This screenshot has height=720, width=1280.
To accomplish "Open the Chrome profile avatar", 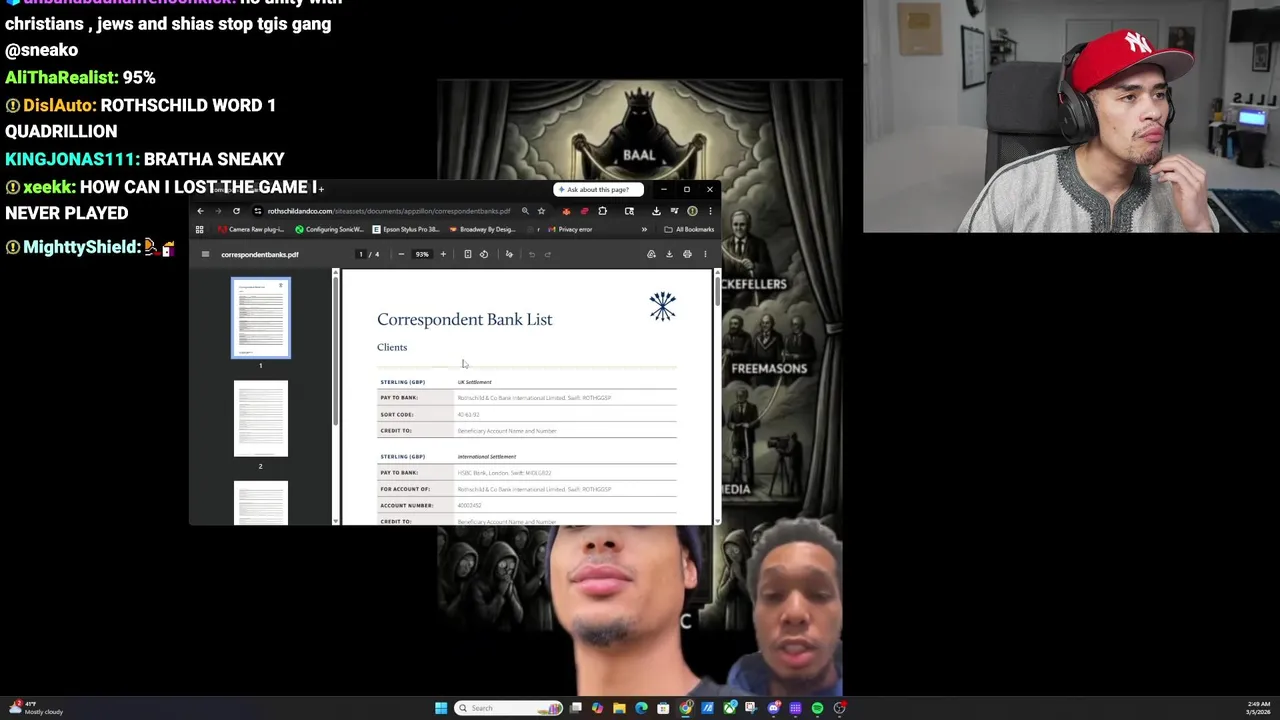I will click(692, 211).
